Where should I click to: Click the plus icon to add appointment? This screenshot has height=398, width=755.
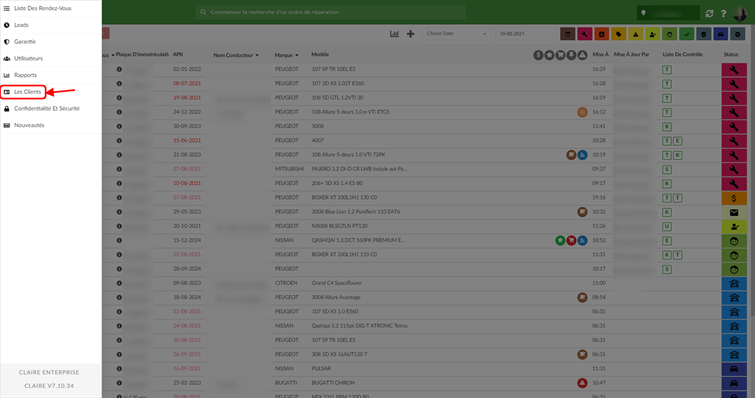(x=410, y=34)
